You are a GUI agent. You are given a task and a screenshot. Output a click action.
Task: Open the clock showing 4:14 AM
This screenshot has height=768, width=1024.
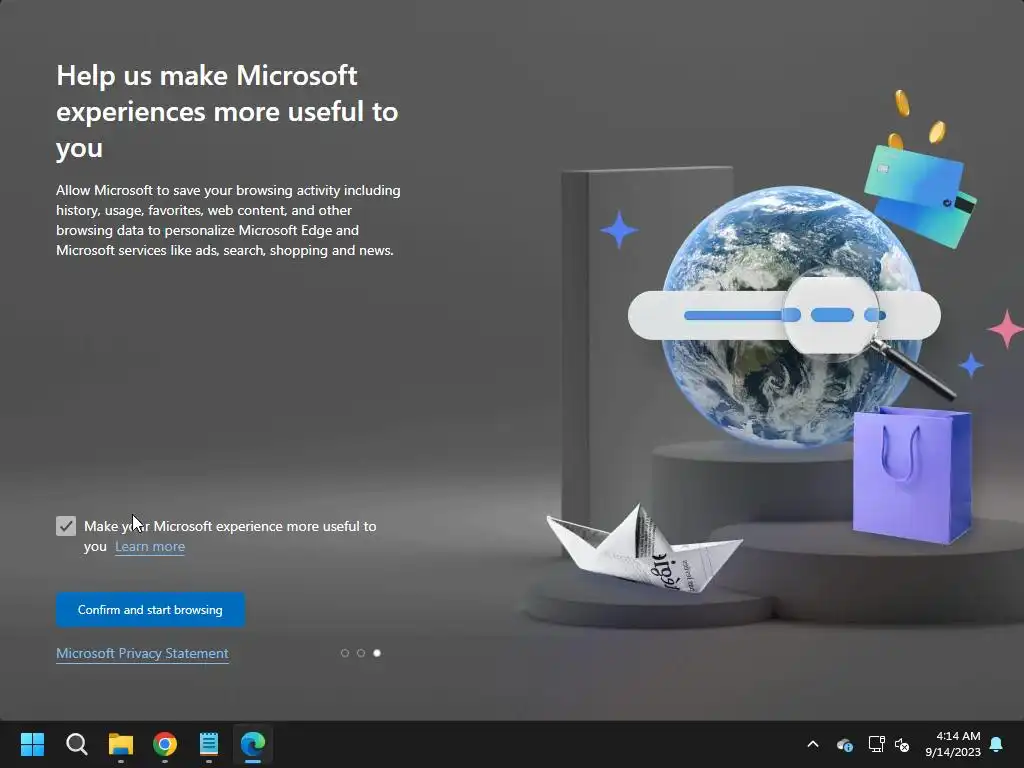[953, 744]
